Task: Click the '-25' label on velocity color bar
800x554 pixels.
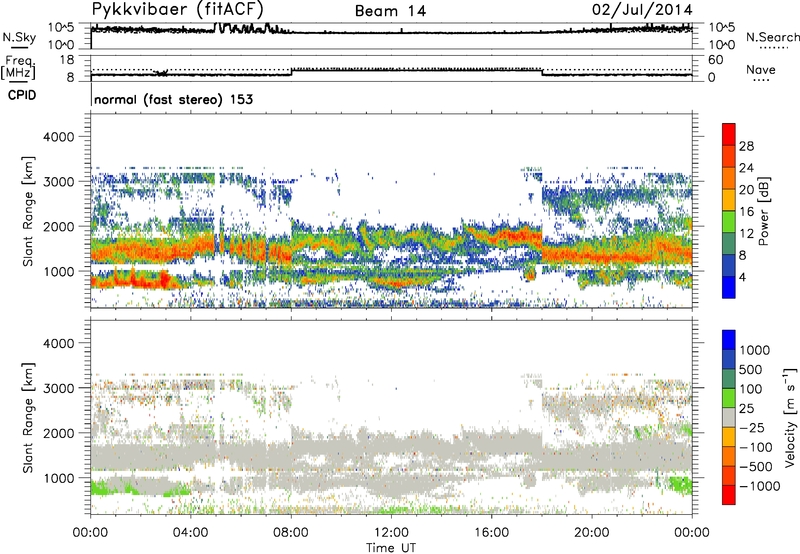Action: 752,427
